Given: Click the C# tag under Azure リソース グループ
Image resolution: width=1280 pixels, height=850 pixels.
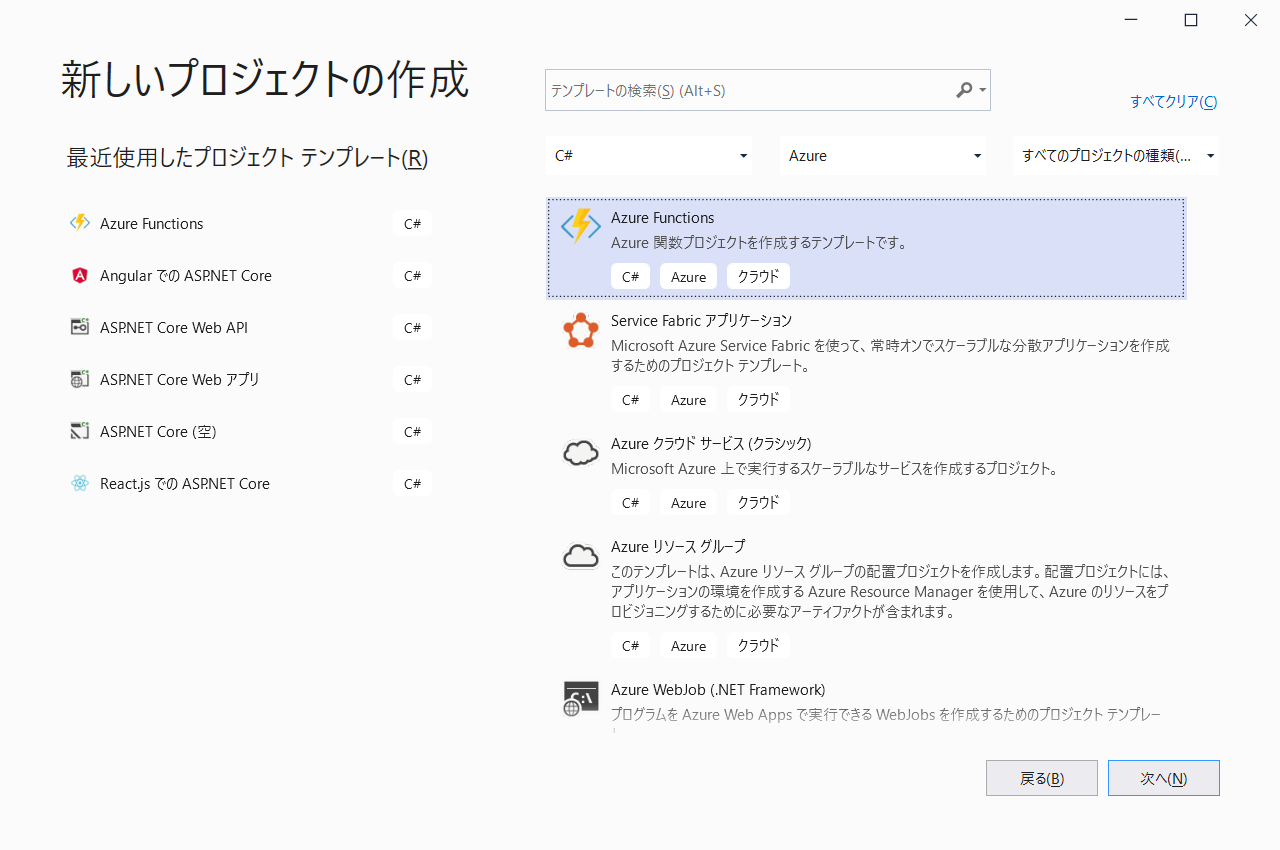Looking at the screenshot, I should click(x=631, y=646).
